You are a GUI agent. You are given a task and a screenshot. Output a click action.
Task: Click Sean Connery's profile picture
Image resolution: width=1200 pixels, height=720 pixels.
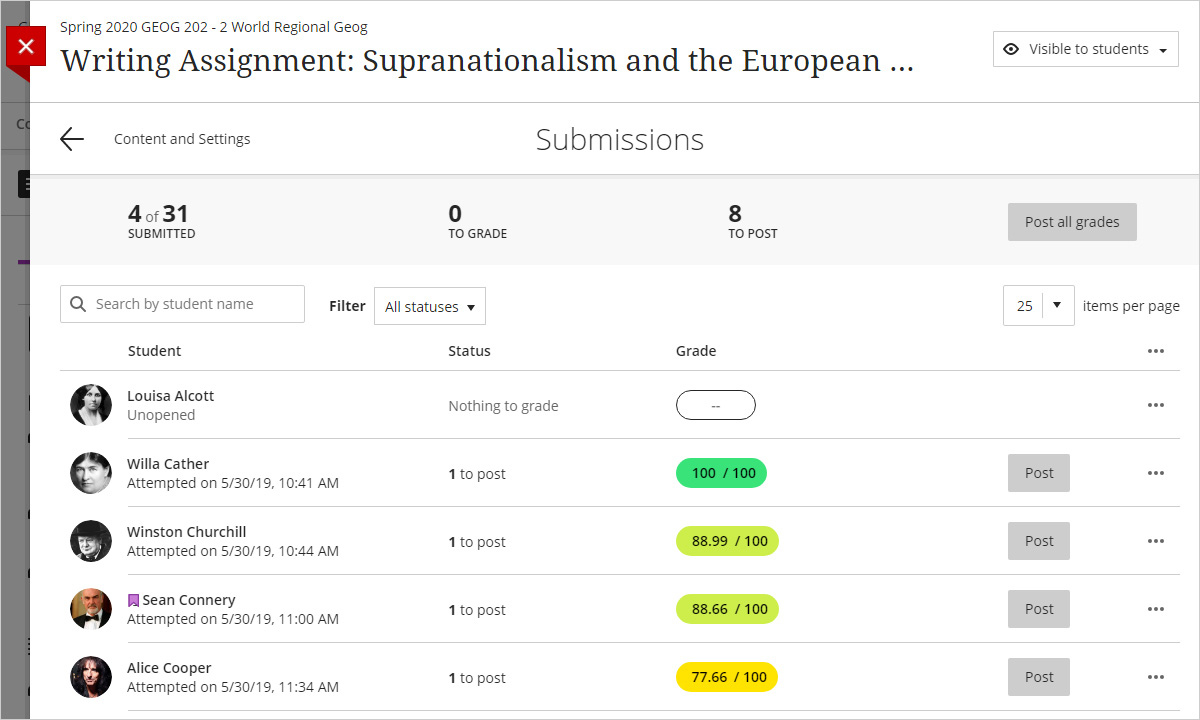91,609
